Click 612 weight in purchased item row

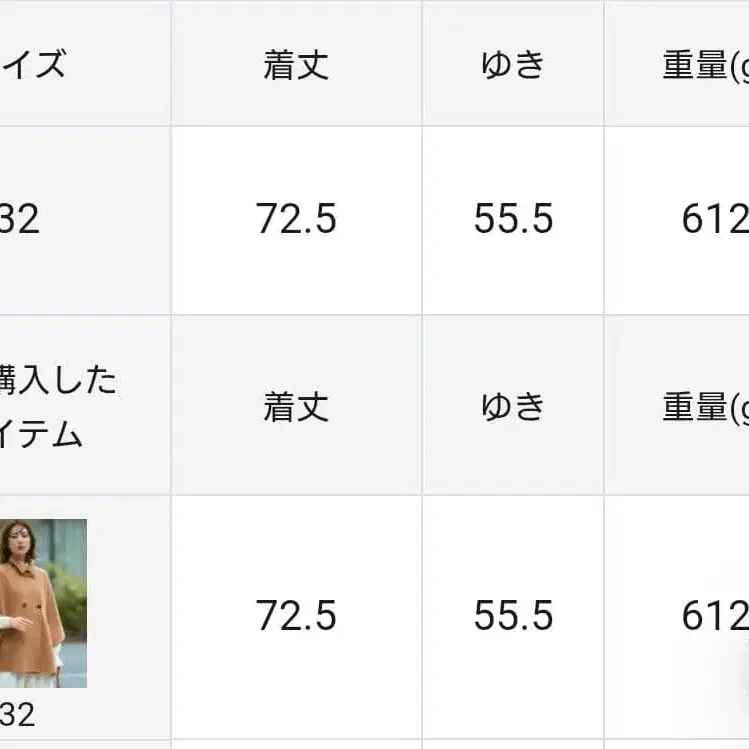[x=713, y=616]
